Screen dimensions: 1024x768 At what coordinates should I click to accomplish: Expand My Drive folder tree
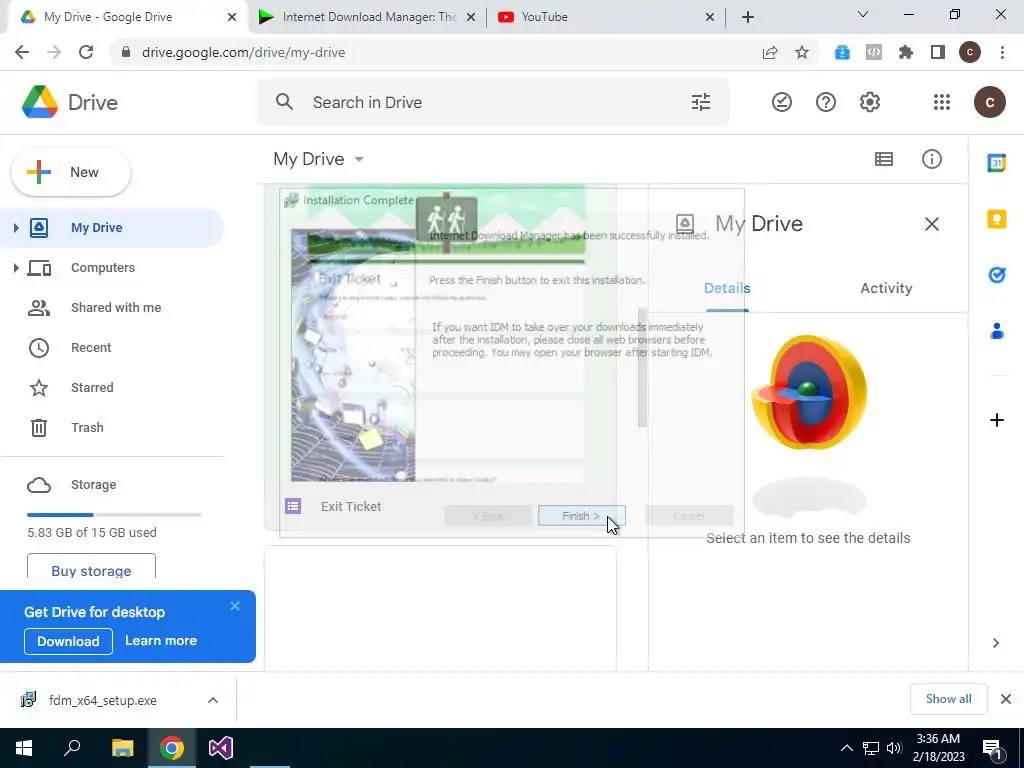pyautogui.click(x=16, y=227)
